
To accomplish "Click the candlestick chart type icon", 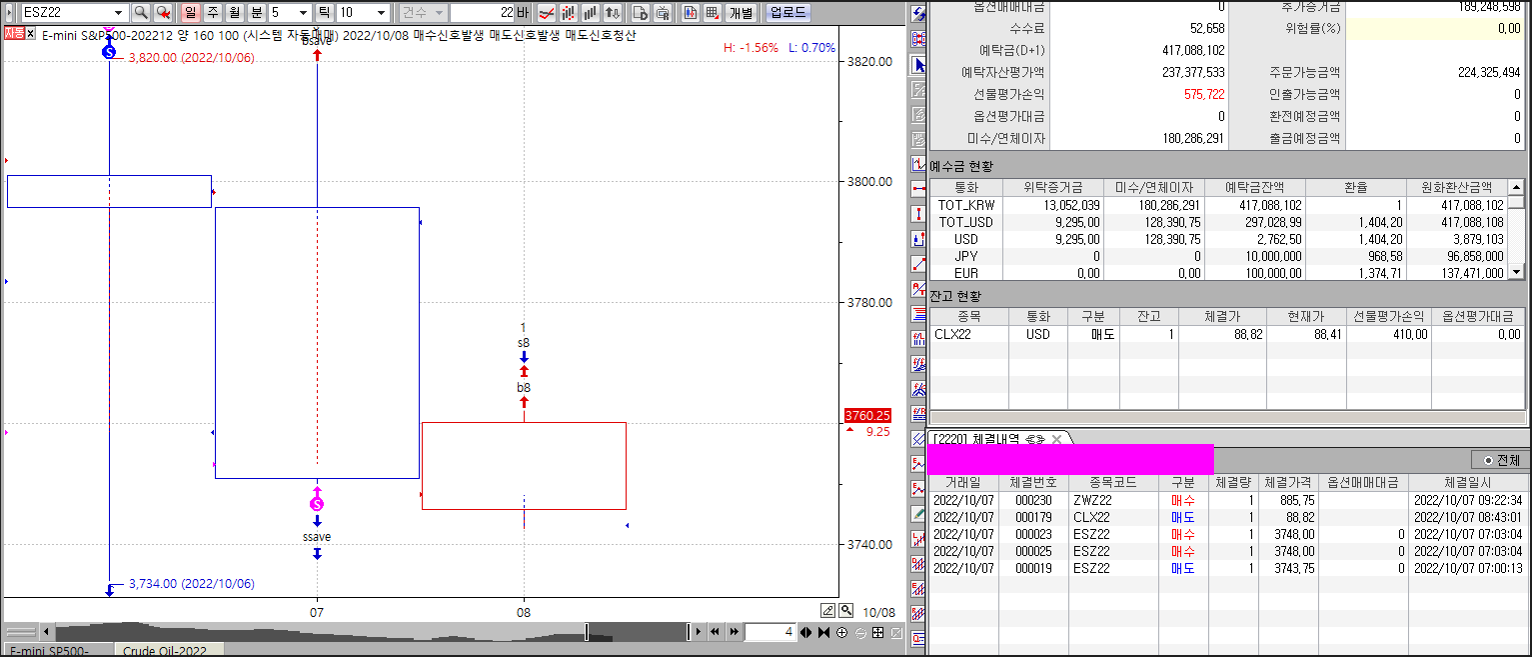I will tap(568, 13).
